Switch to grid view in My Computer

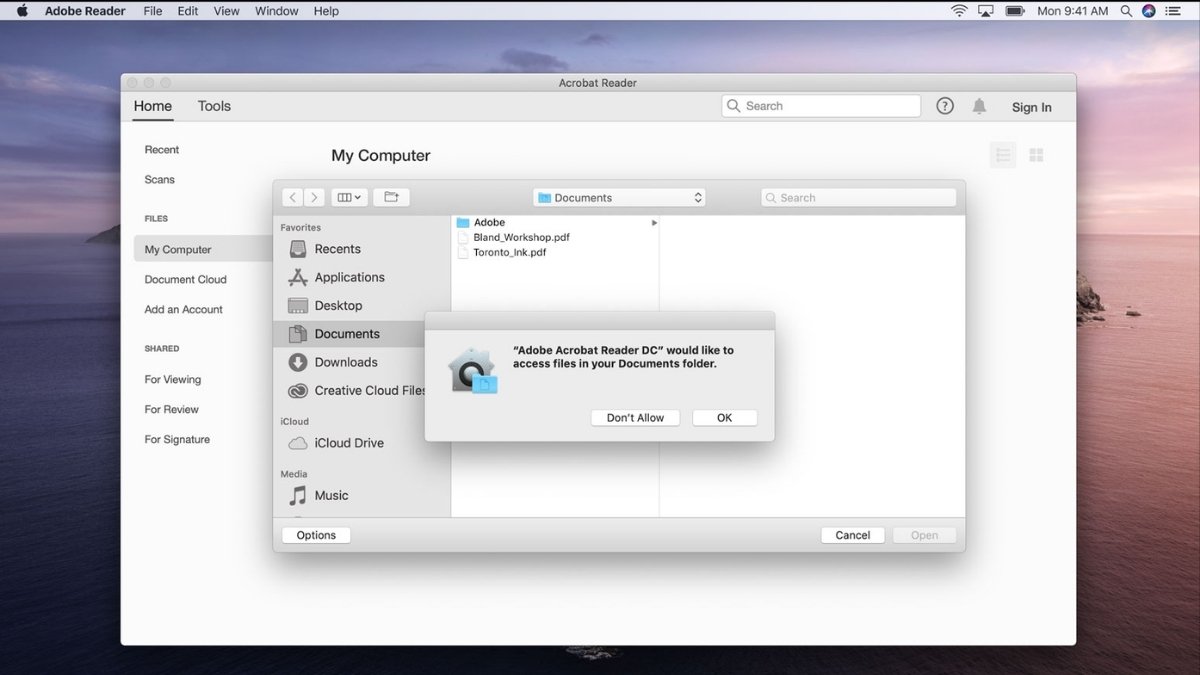click(x=1036, y=155)
